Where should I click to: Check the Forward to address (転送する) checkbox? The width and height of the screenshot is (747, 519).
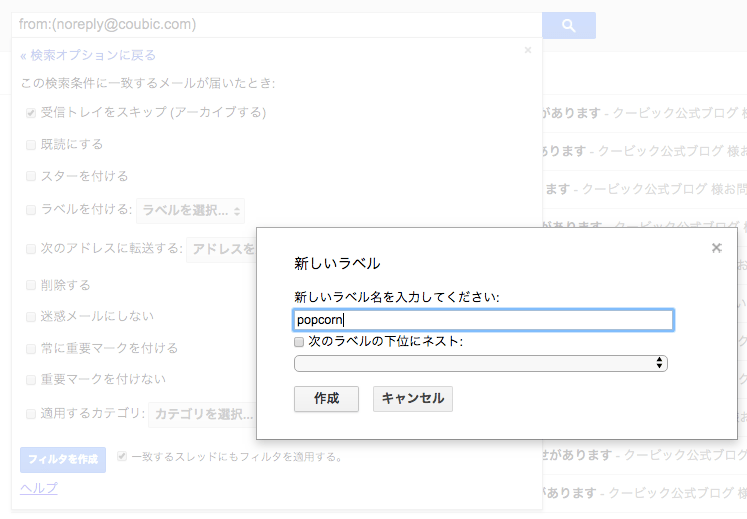coord(31,249)
